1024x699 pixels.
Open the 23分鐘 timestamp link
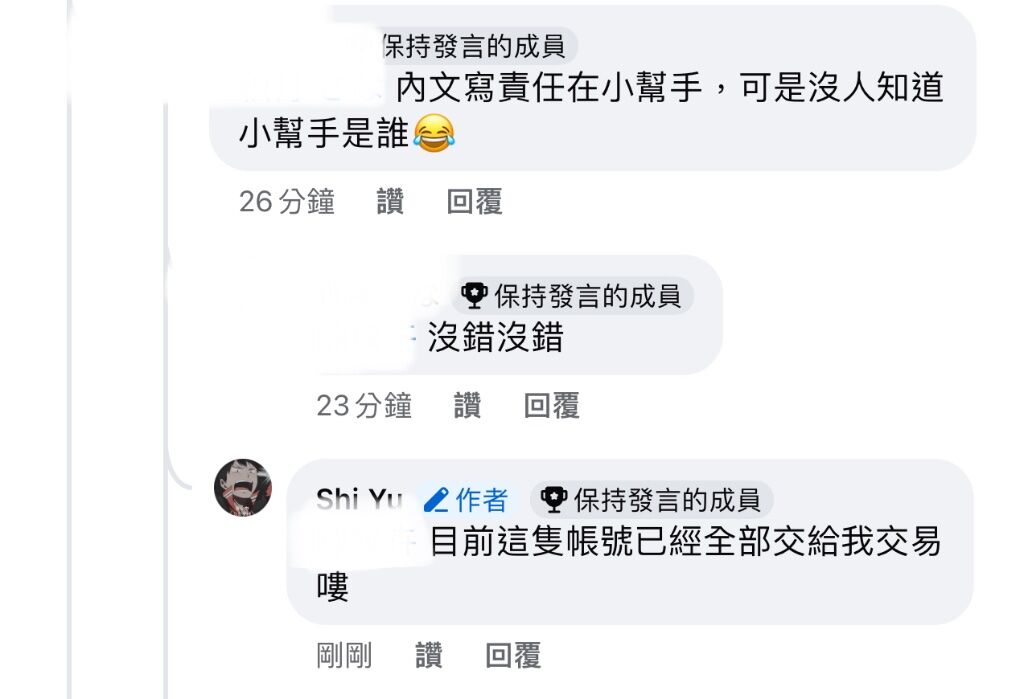(364, 405)
